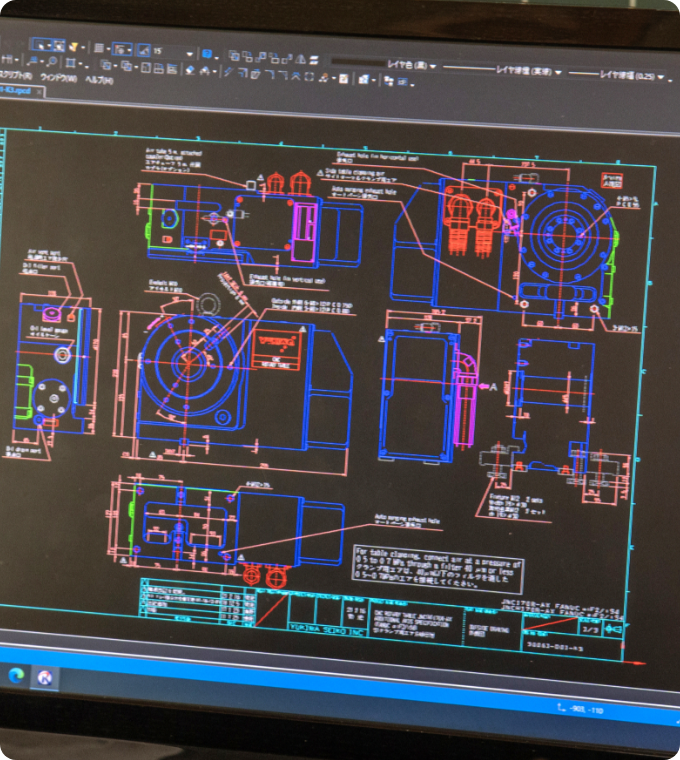Click the text A tool icon
Viewport: 680px width, 760px height.
click(206, 71)
